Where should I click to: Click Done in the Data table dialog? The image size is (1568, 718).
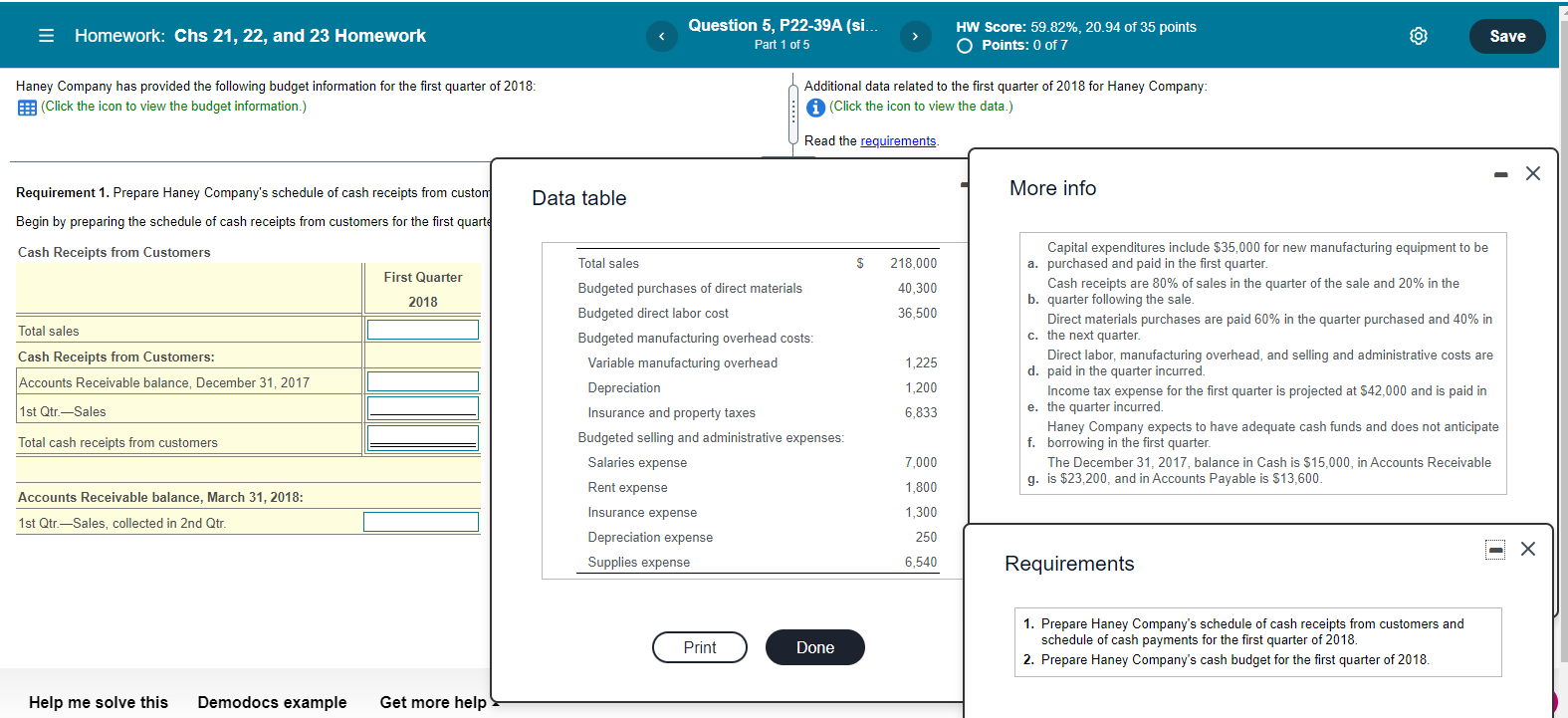pyautogui.click(x=815, y=647)
